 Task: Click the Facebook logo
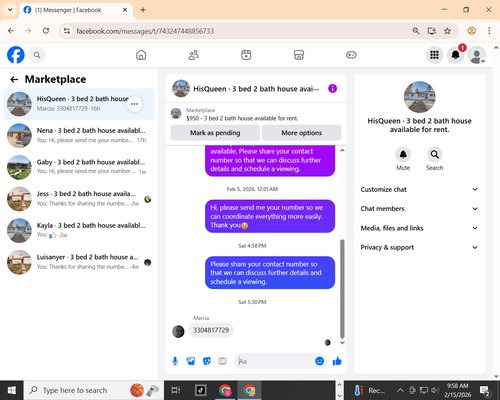click(x=16, y=55)
